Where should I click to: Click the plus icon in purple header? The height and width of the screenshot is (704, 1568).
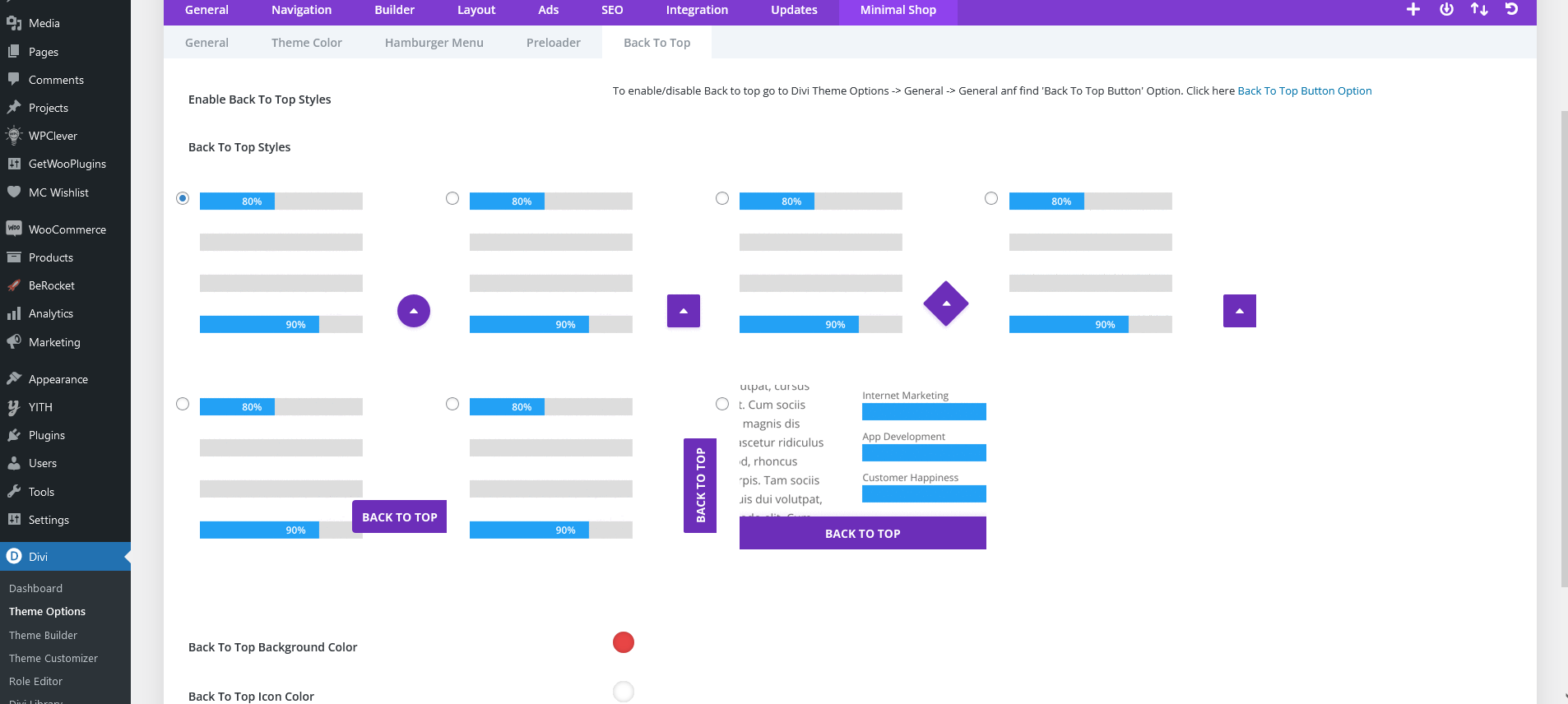[x=1413, y=9]
